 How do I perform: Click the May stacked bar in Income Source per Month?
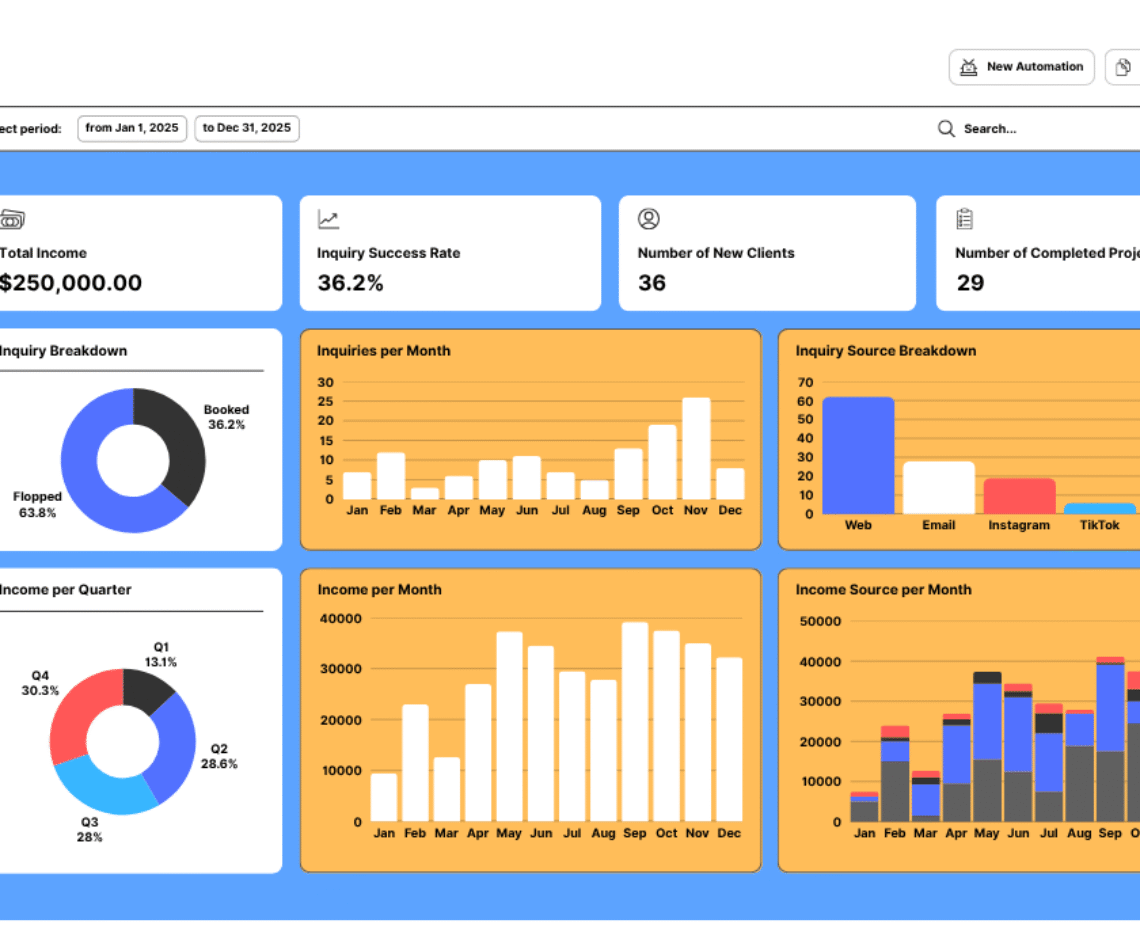[987, 746]
